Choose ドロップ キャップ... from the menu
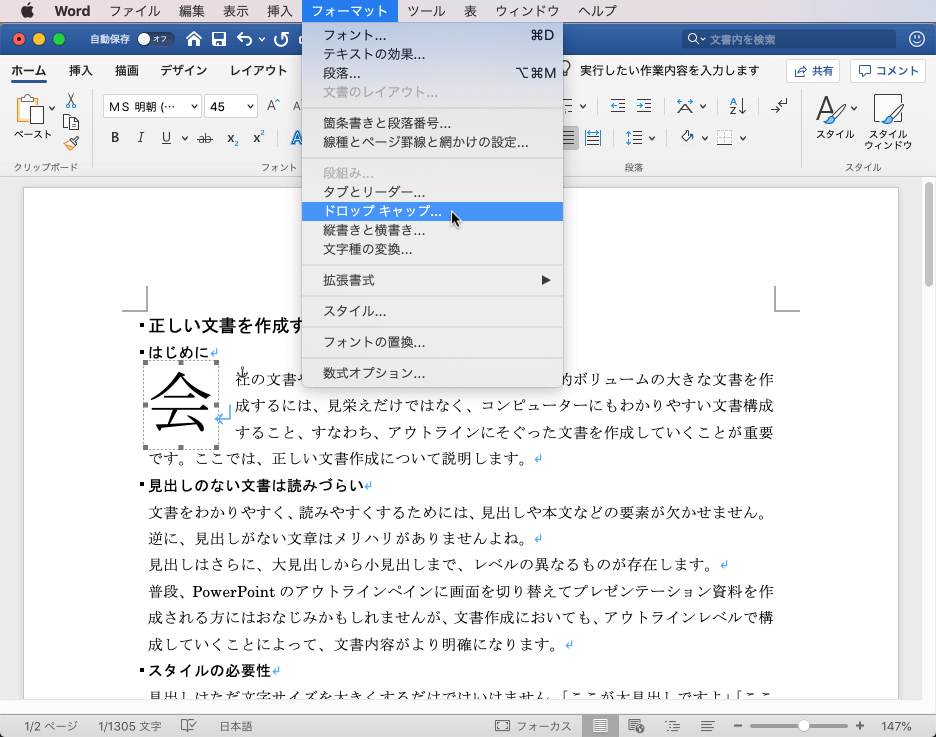Viewport: 936px width, 737px height. coord(432,211)
